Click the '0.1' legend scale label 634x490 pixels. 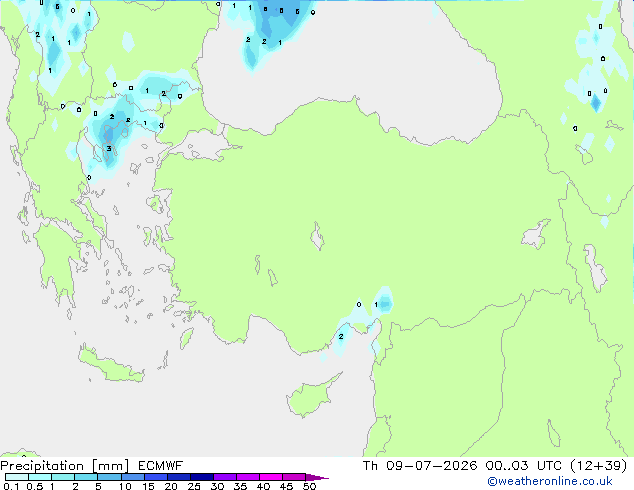click(x=11, y=486)
